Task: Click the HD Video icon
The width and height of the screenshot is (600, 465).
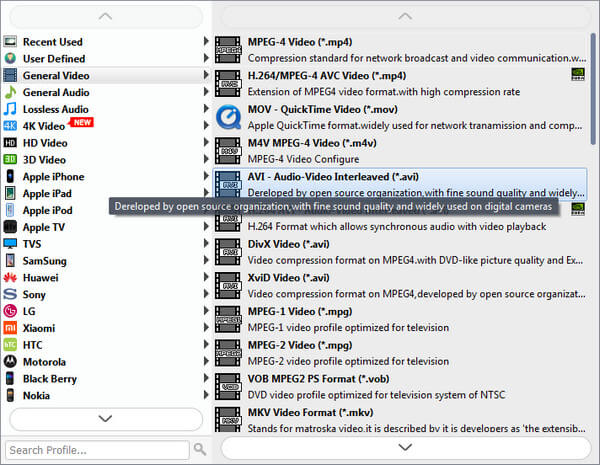Action: coord(10,143)
